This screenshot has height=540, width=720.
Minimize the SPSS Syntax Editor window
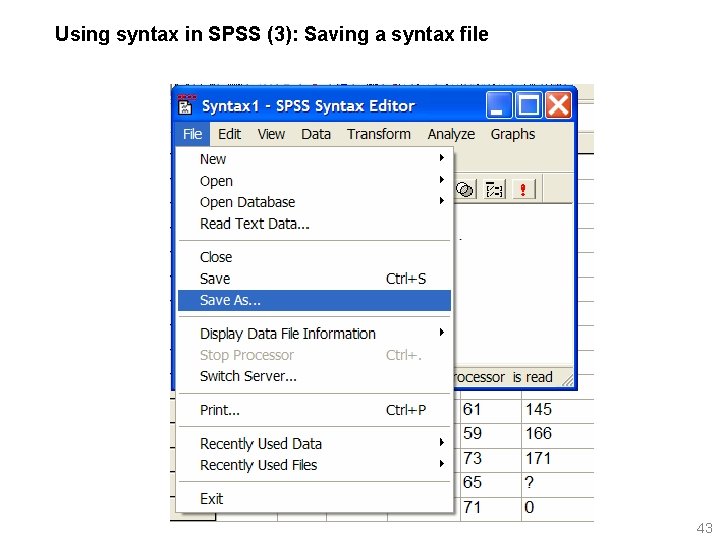click(499, 105)
